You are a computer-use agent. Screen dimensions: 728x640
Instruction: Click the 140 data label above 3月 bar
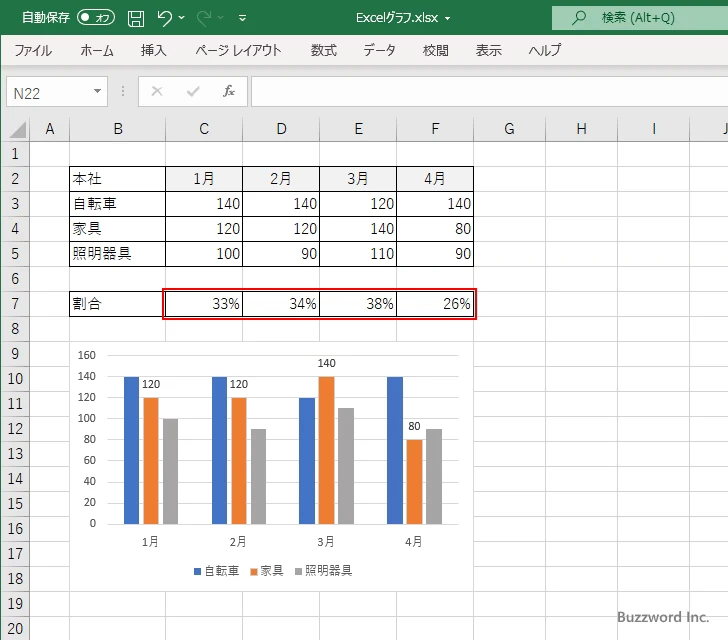click(x=326, y=363)
